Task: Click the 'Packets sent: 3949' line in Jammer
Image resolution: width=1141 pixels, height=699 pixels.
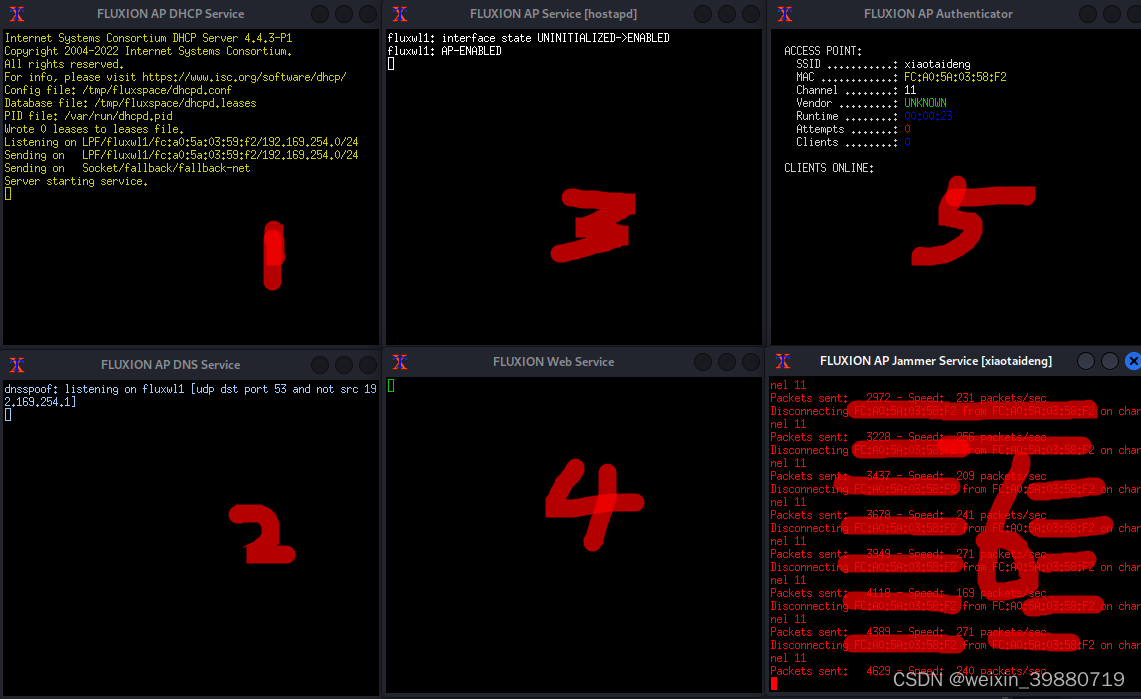Action: (908, 554)
